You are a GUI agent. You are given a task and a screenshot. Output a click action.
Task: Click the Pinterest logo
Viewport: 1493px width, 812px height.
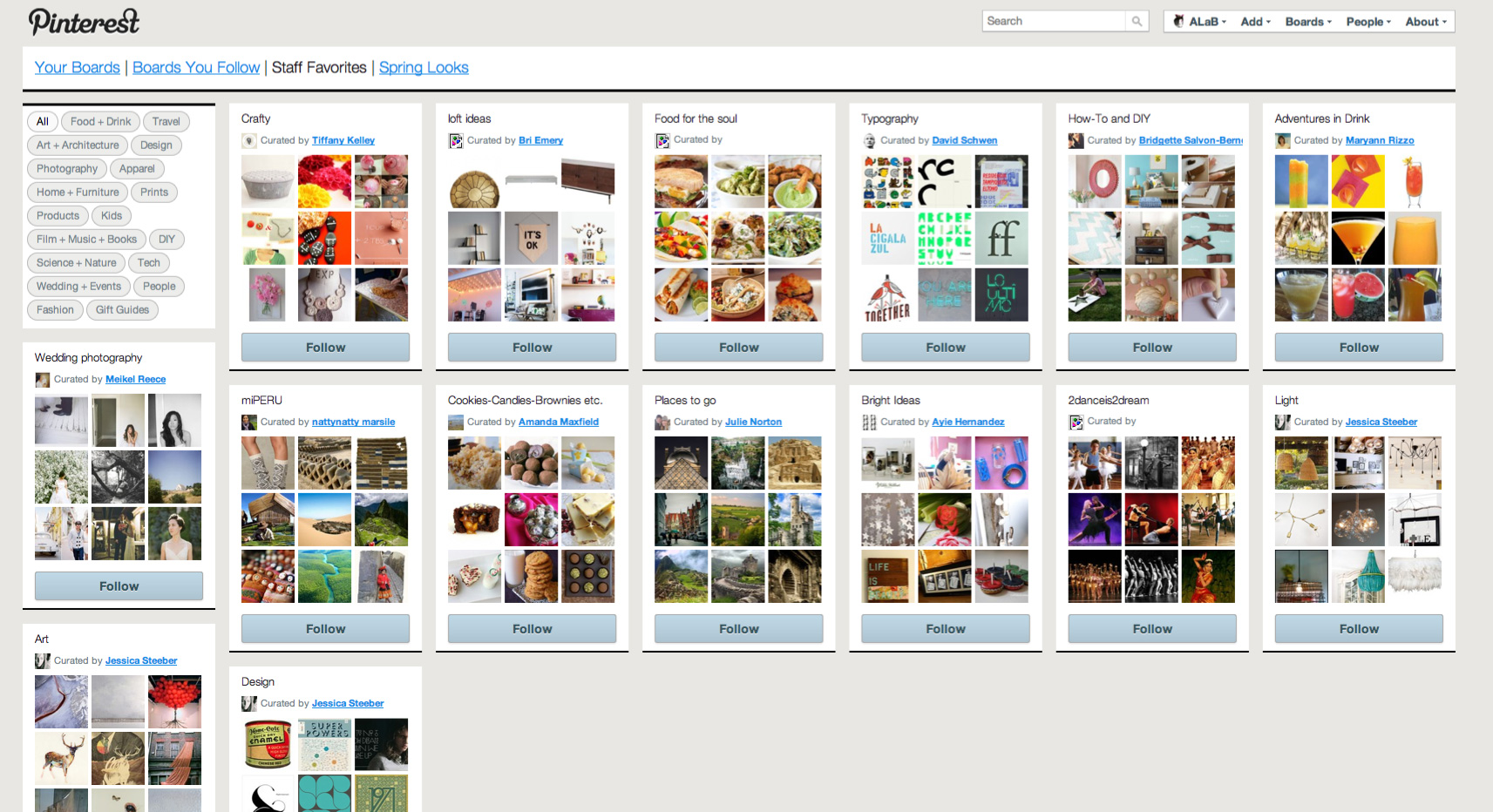point(84,21)
